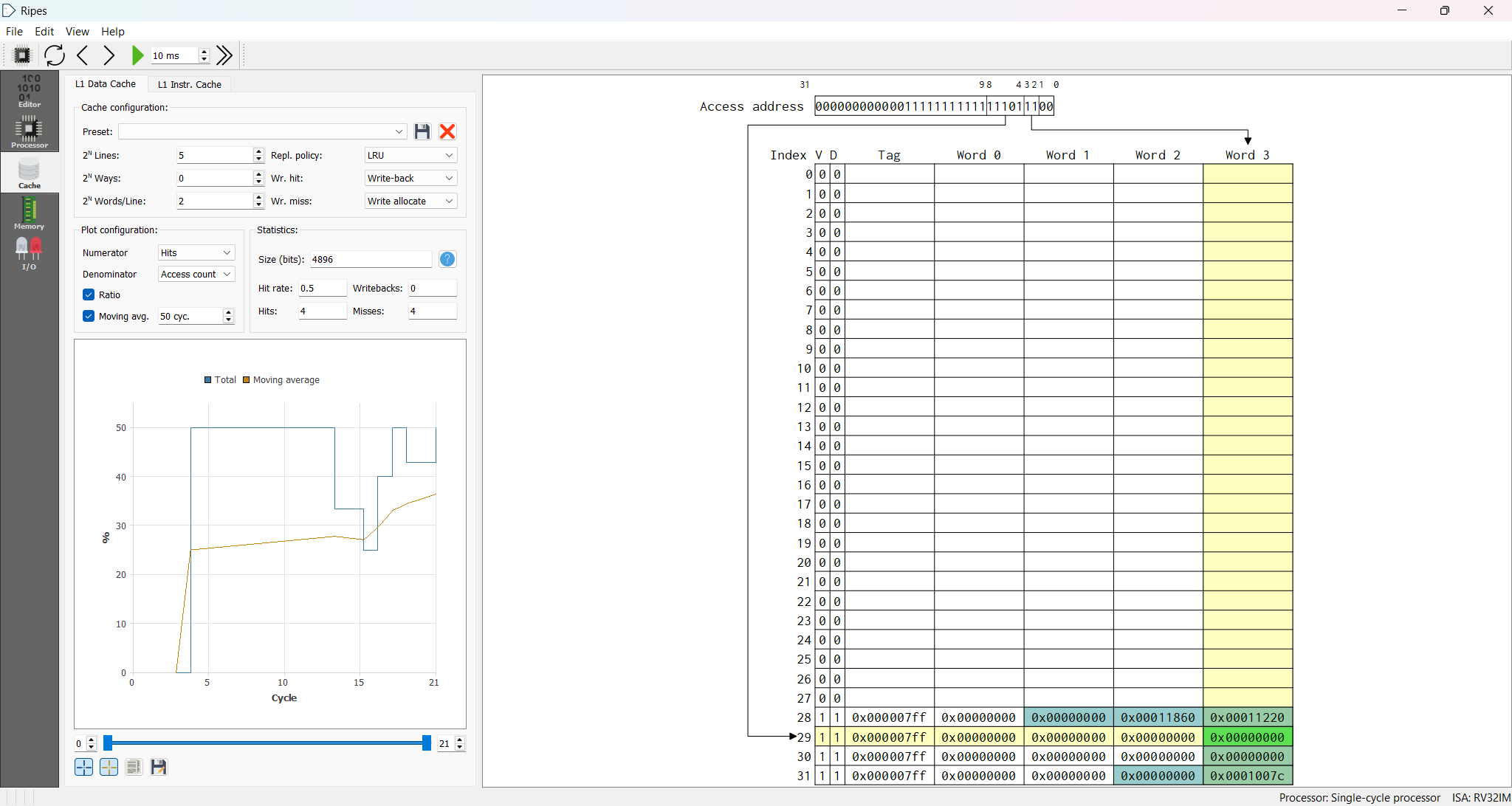Switch to L1 Instr. Cache tab
This screenshot has height=806, width=1512.
coord(190,84)
